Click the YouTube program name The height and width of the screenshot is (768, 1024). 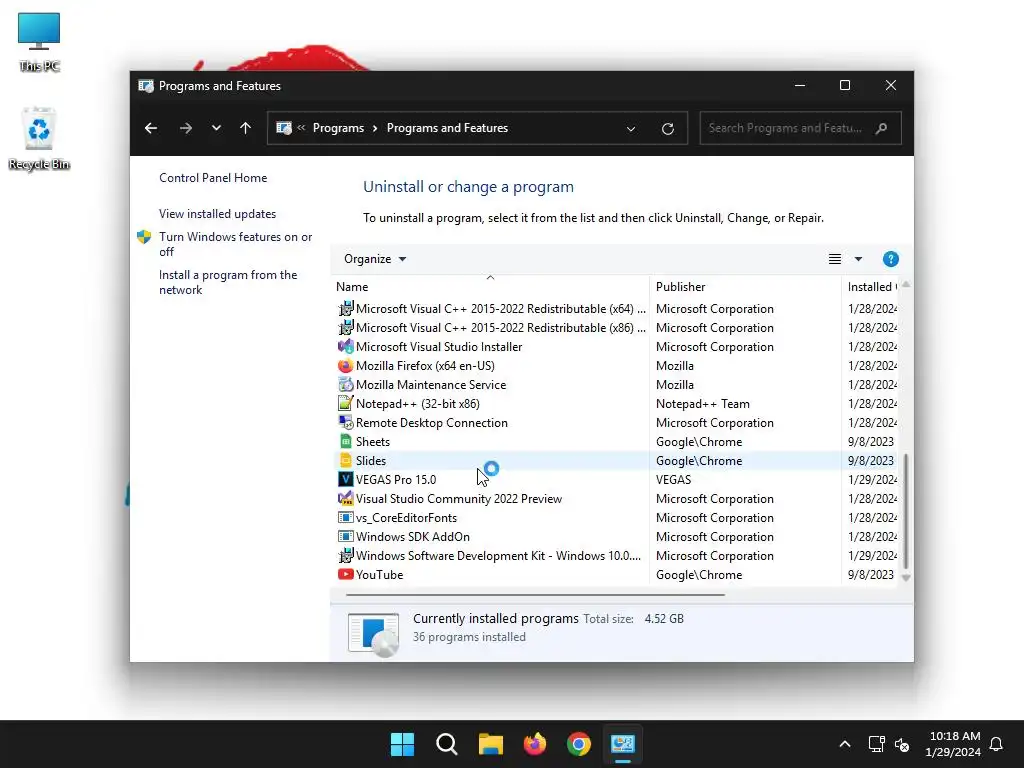coord(379,575)
